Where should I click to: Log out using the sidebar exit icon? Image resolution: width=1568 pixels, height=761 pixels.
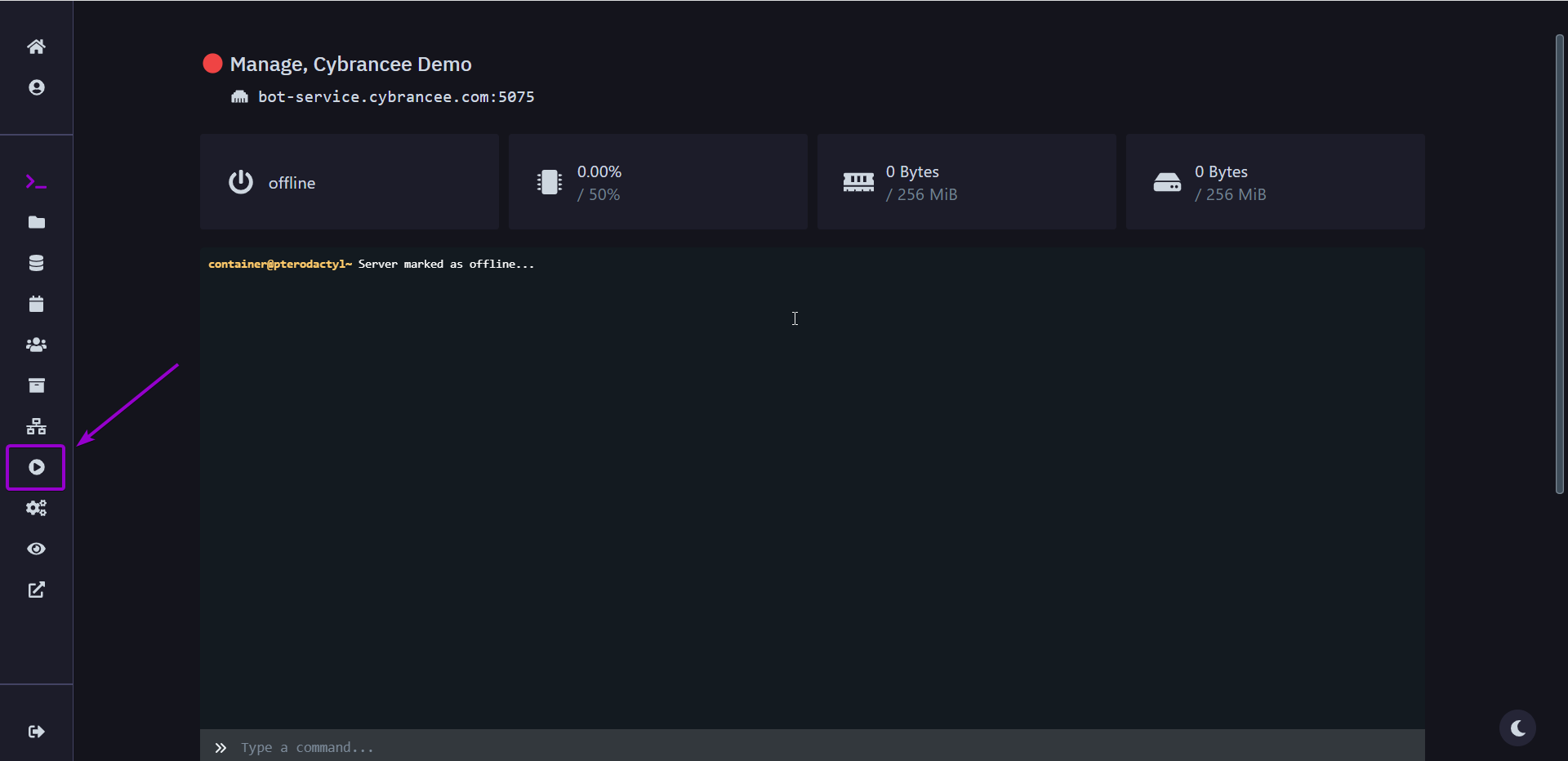(36, 732)
